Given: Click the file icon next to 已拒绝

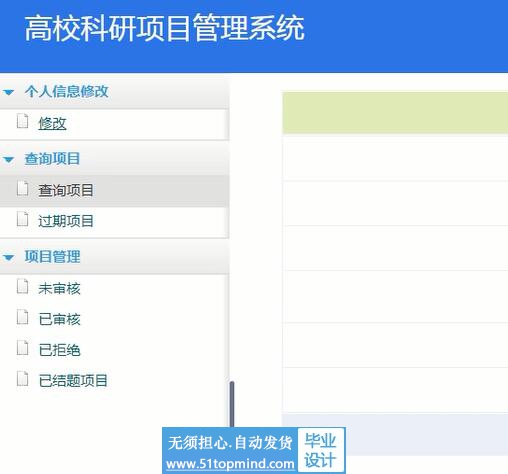Looking at the screenshot, I should click(22, 348).
